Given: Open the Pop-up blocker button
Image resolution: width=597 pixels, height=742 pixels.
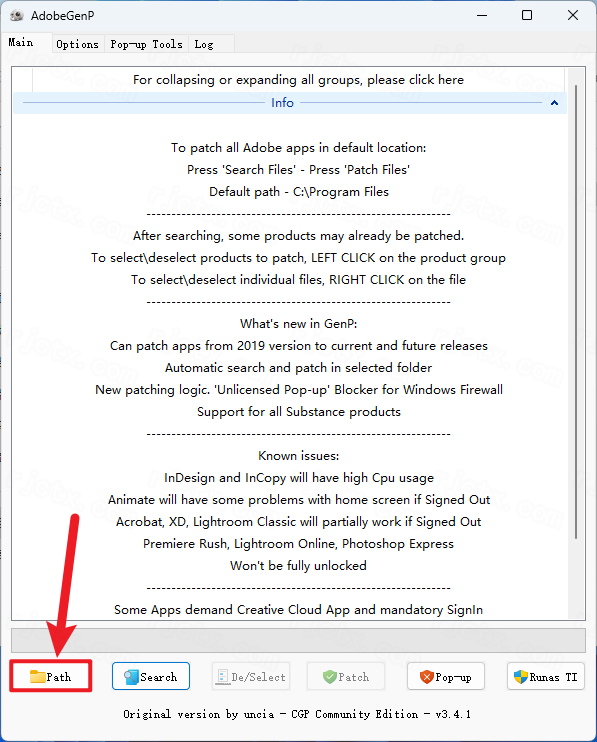Looking at the screenshot, I should coord(446,676).
